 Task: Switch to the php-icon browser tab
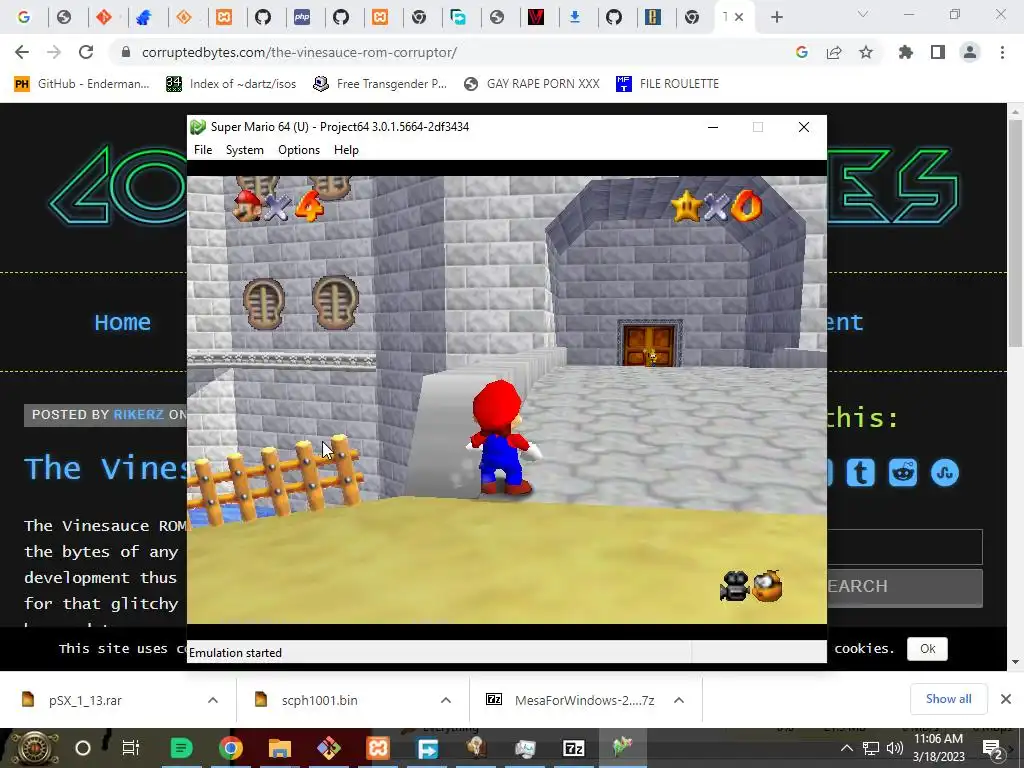(x=302, y=17)
